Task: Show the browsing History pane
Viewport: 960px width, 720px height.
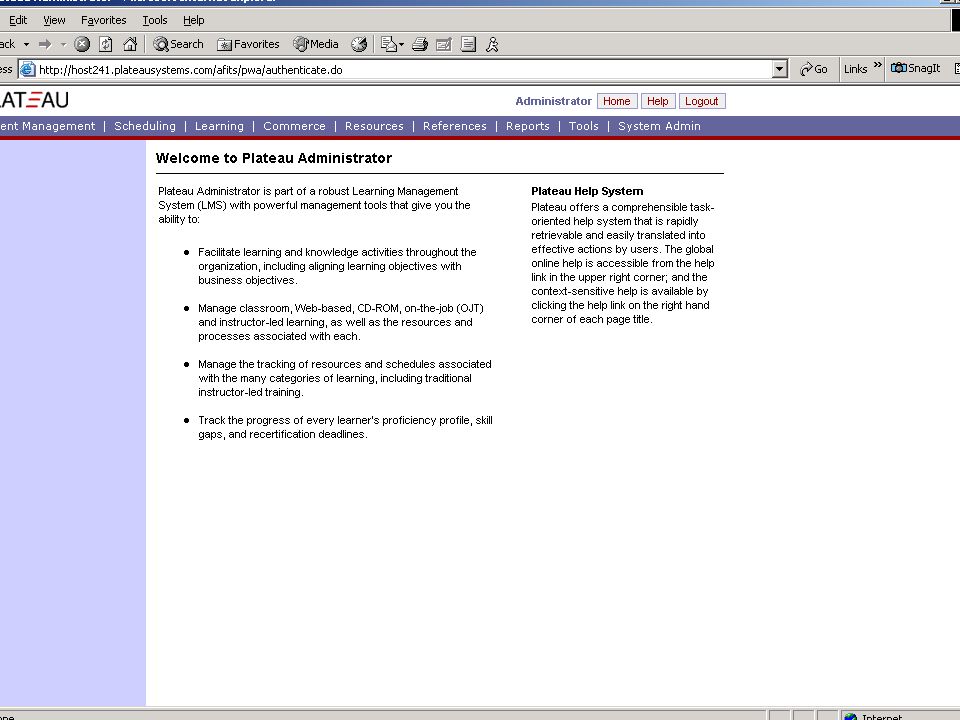Action: [359, 44]
